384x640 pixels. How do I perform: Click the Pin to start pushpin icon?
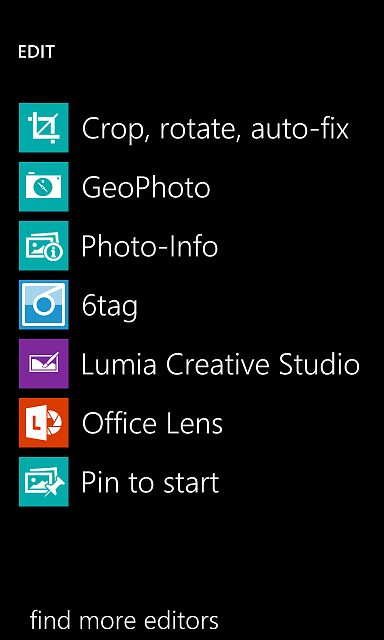point(44,482)
